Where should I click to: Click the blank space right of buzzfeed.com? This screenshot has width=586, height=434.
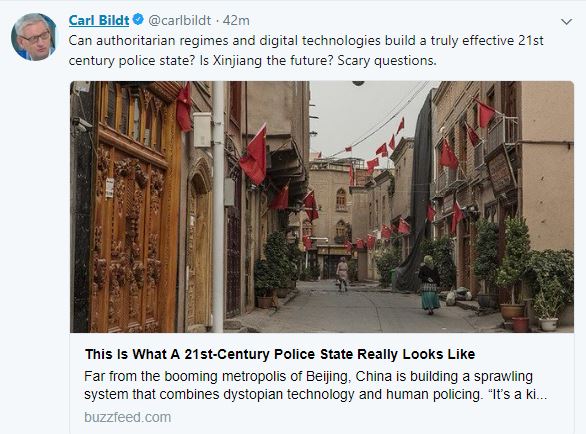[370, 417]
